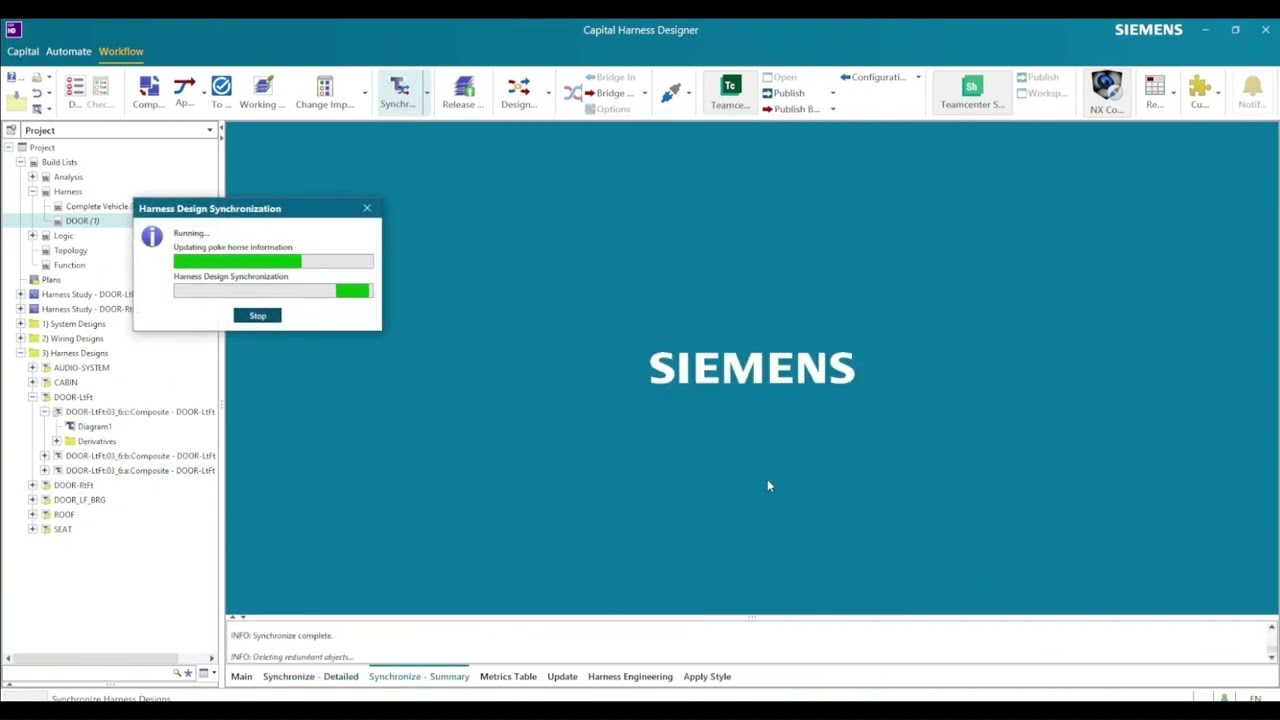Expand the AUDIO-SYSTEM node
This screenshot has width=1280, height=720.
pos(32,368)
